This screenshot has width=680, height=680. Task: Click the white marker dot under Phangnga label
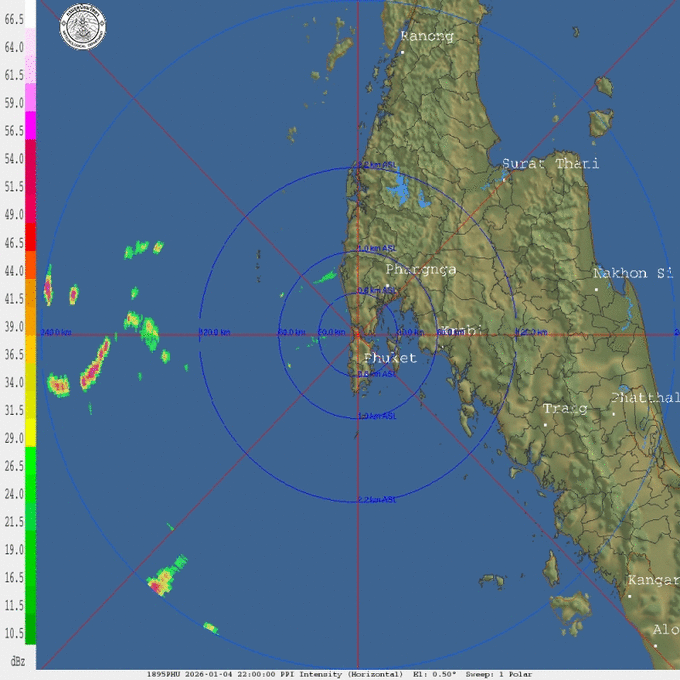(387, 286)
